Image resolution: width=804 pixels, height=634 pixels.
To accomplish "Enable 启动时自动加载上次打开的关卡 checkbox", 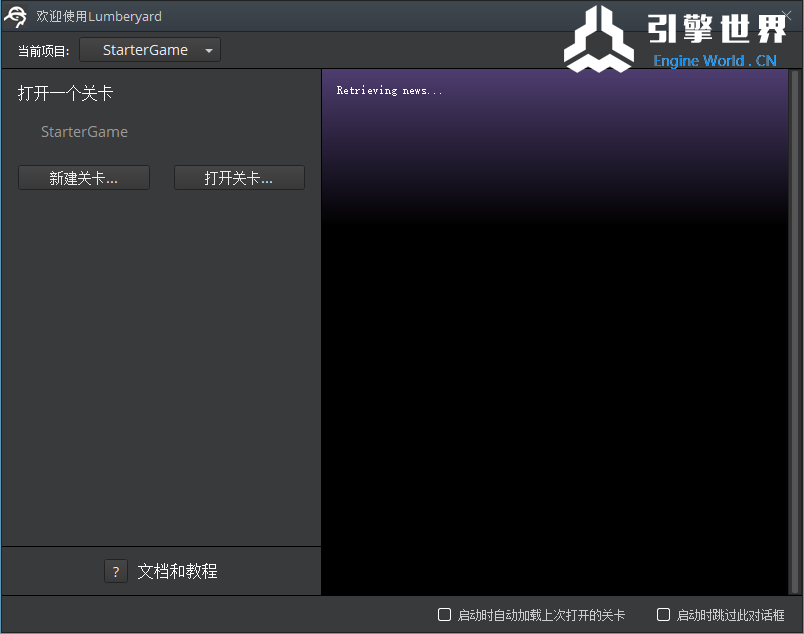I will 445,615.
